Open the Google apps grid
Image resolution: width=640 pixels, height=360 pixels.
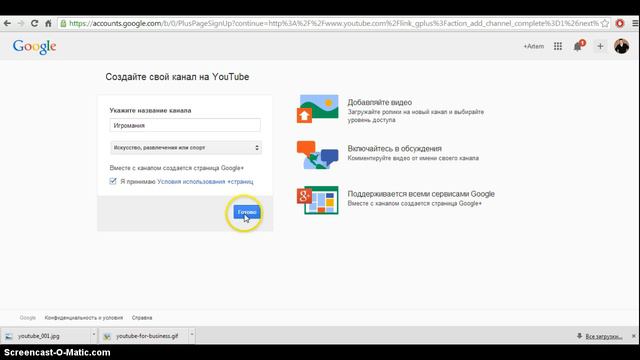coord(558,46)
